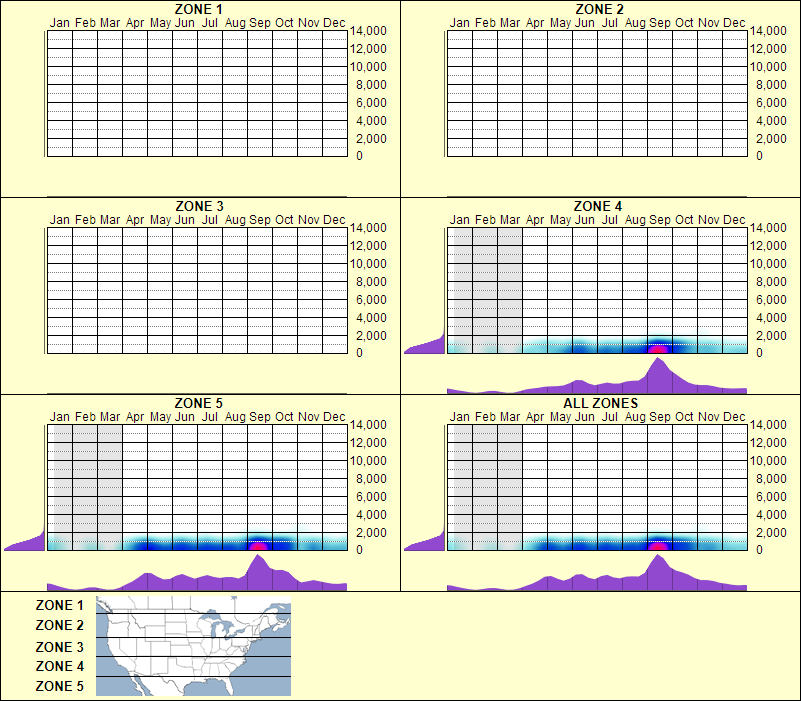Click the Sep month label in Zone 3
This screenshot has width=801, height=701.
(x=260, y=220)
